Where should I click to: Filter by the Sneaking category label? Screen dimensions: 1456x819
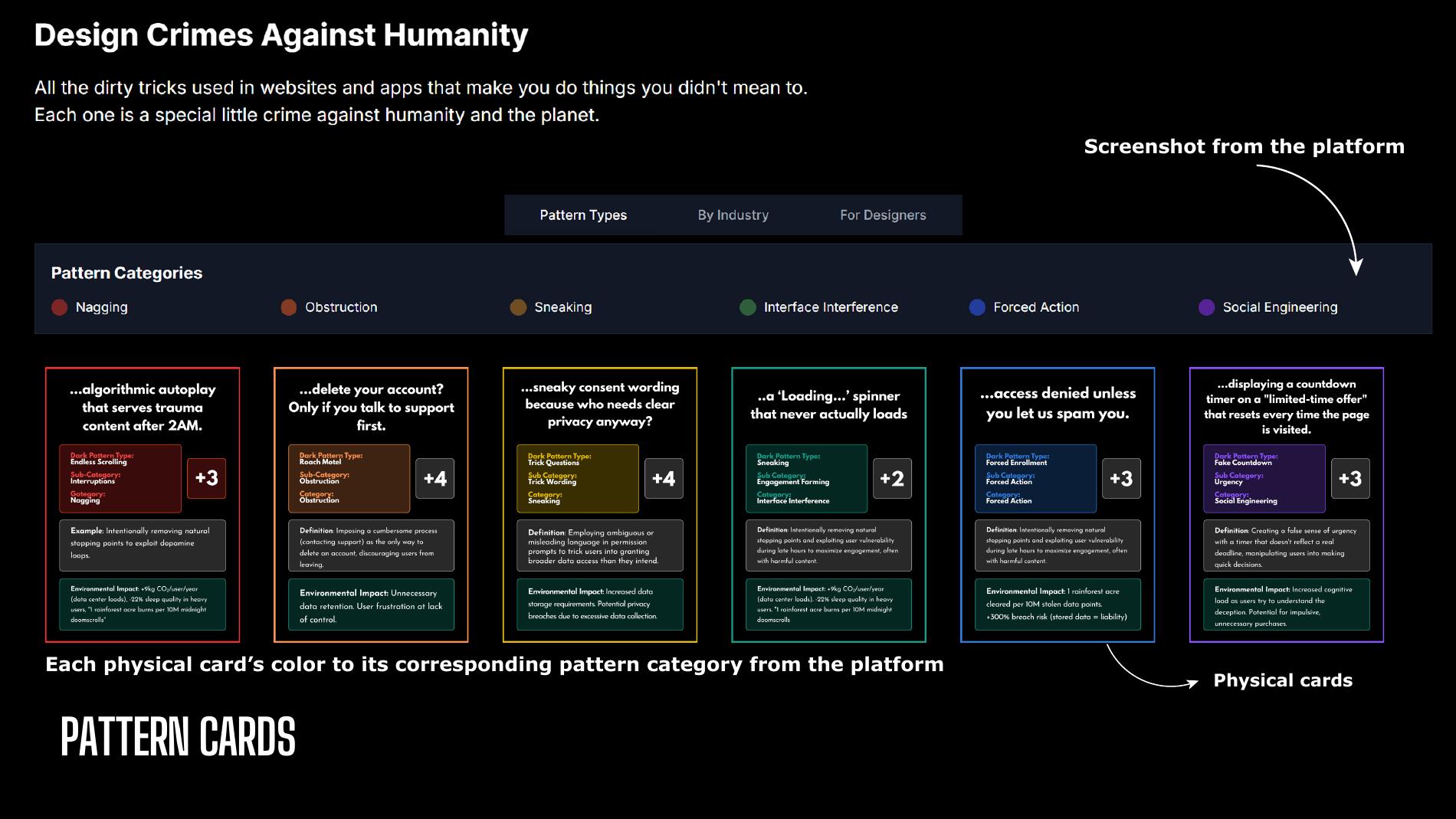pyautogui.click(x=562, y=307)
